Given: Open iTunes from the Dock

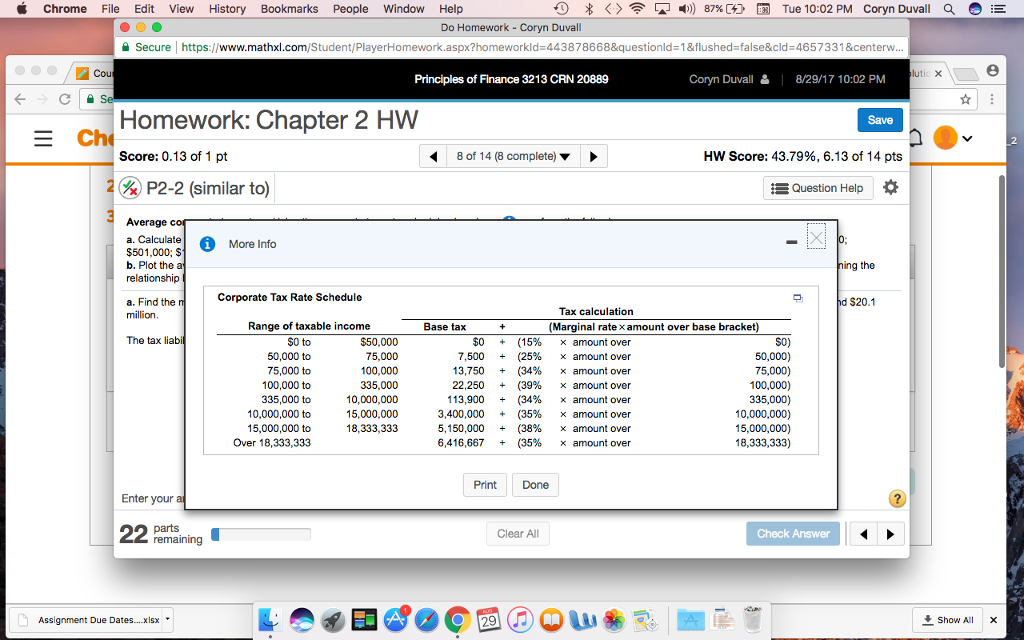Looking at the screenshot, I should [x=520, y=619].
